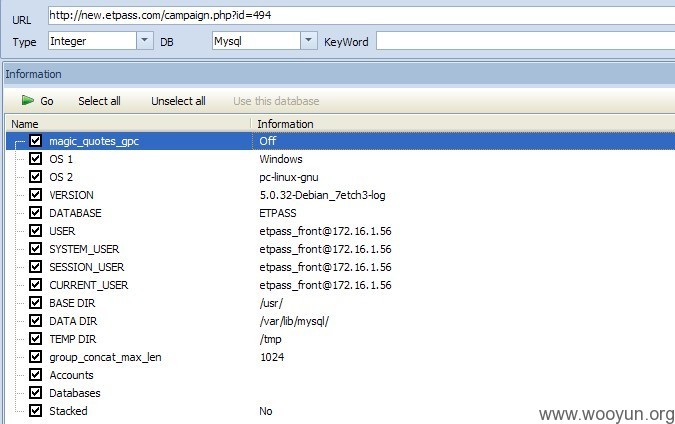Click the No value in Stacked row

pyautogui.click(x=266, y=411)
